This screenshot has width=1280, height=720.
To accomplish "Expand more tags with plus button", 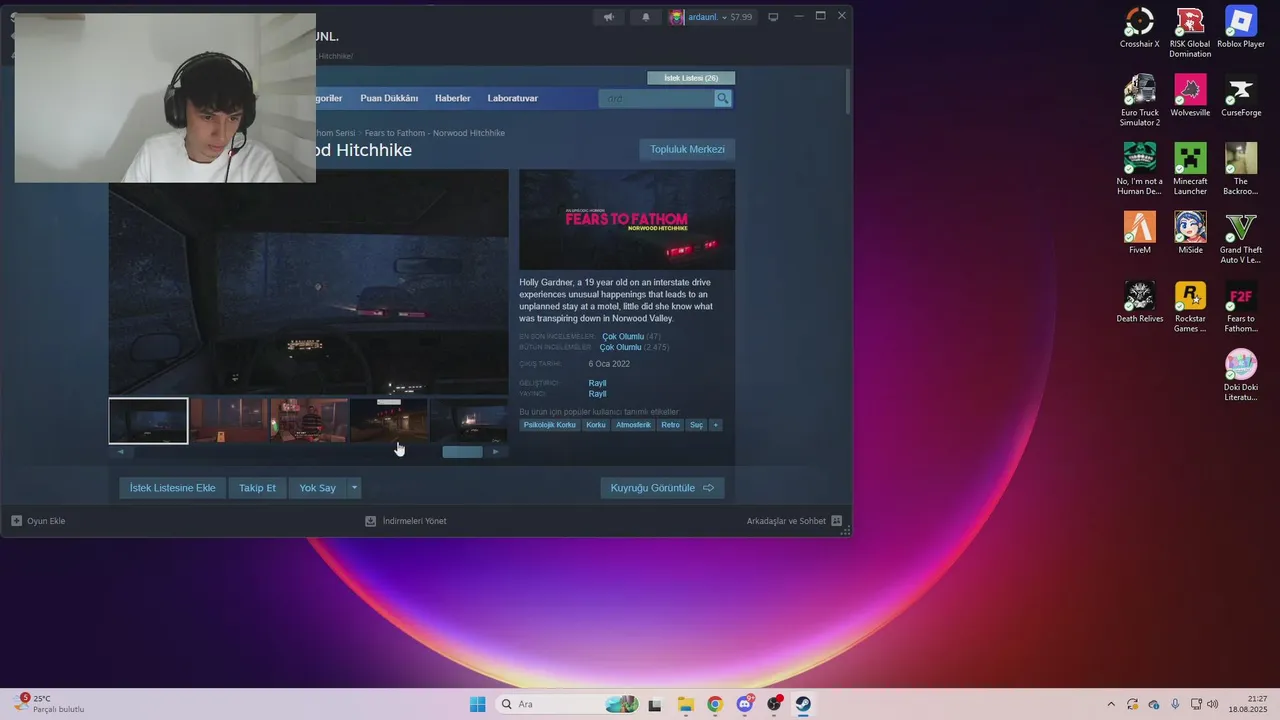I will click(x=716, y=425).
